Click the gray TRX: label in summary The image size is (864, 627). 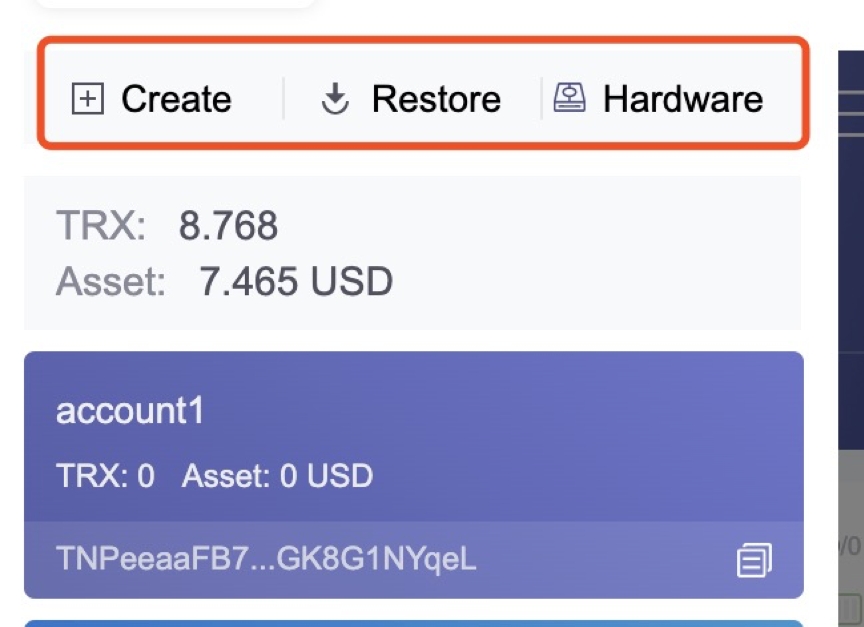101,227
